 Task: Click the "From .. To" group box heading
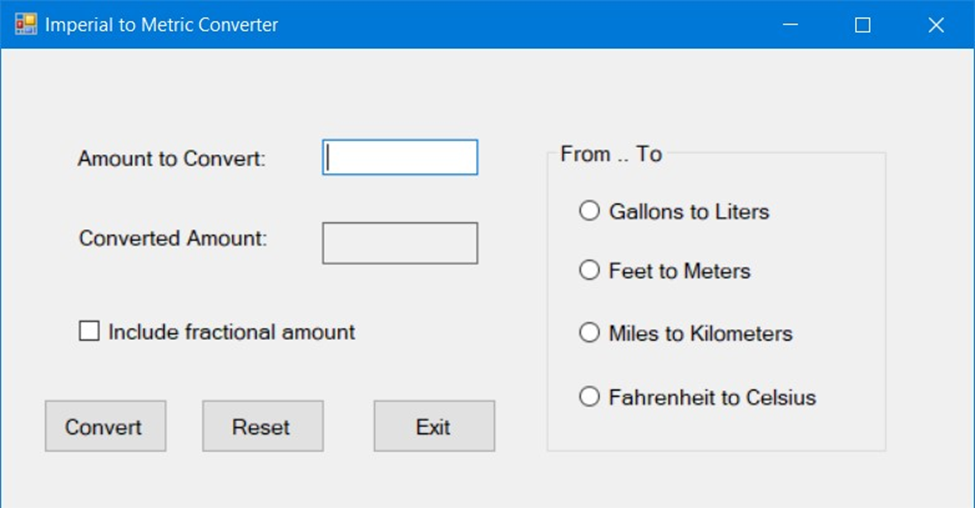click(611, 154)
